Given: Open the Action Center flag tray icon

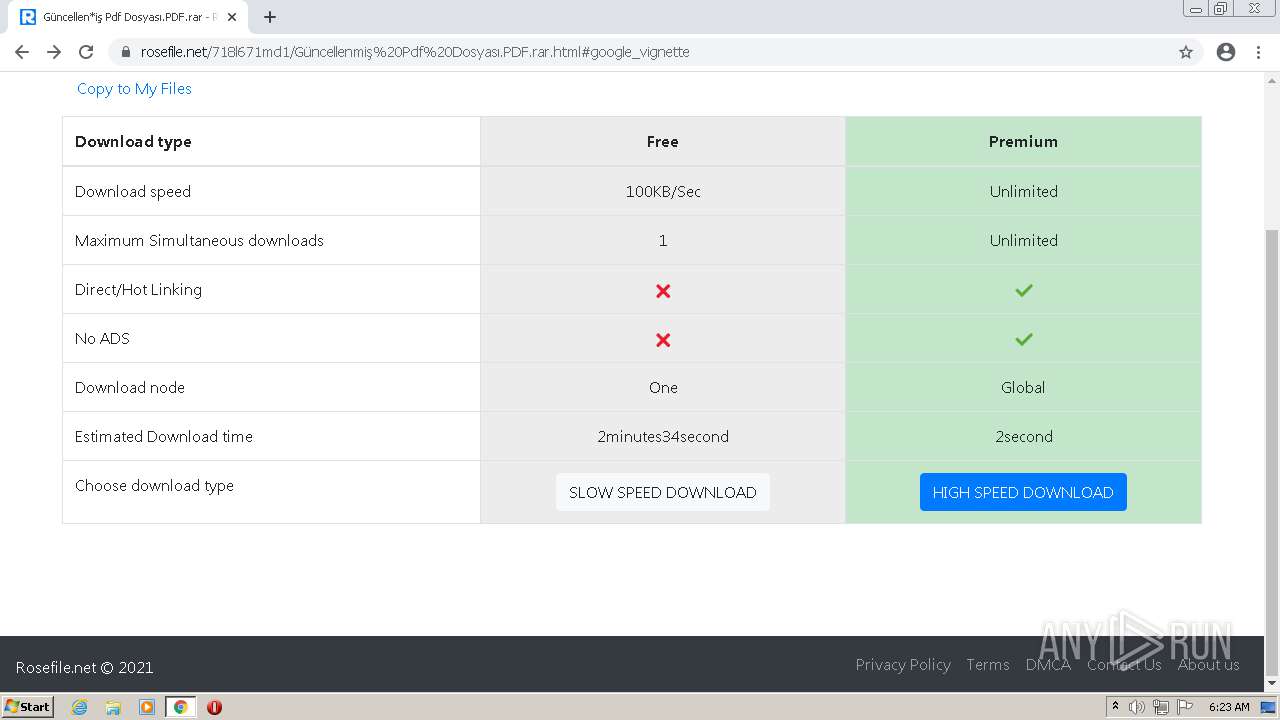Looking at the screenshot, I should tap(1185, 707).
